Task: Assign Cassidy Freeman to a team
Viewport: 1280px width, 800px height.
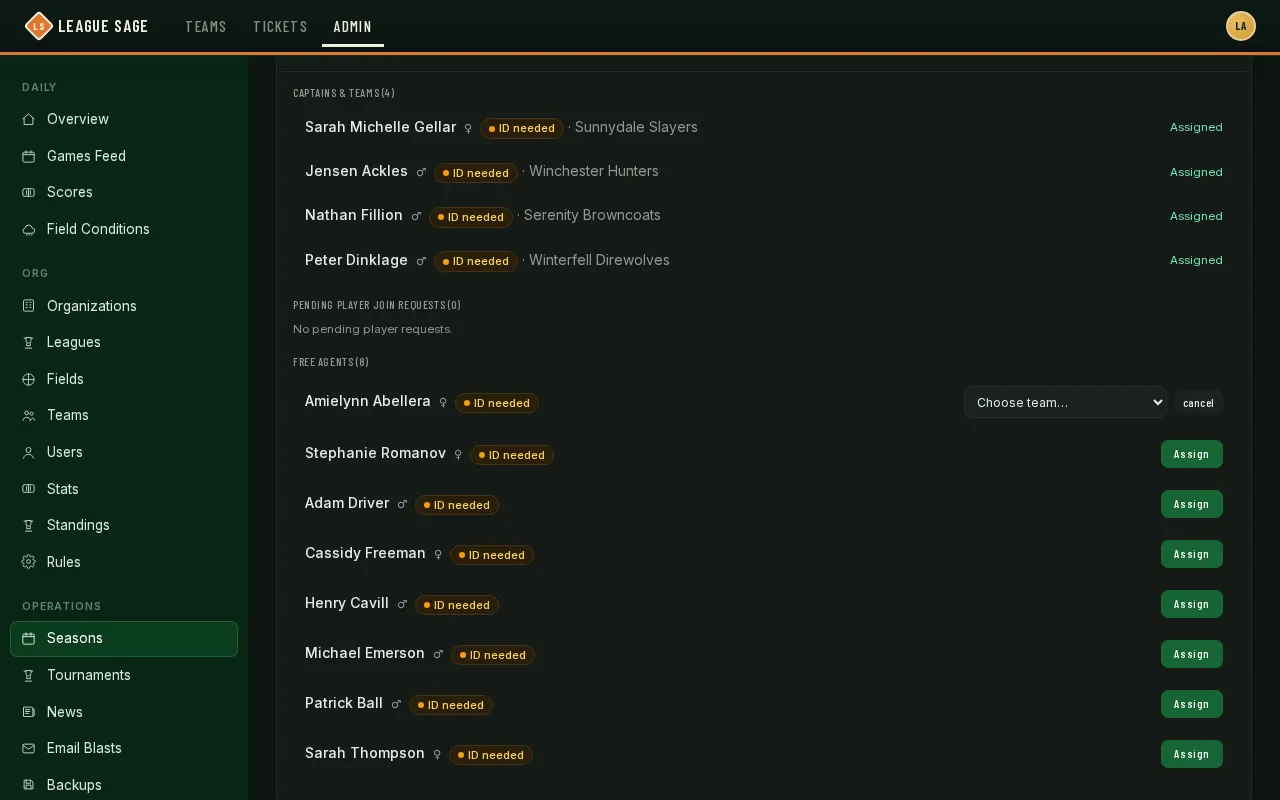Action: [x=1192, y=554]
